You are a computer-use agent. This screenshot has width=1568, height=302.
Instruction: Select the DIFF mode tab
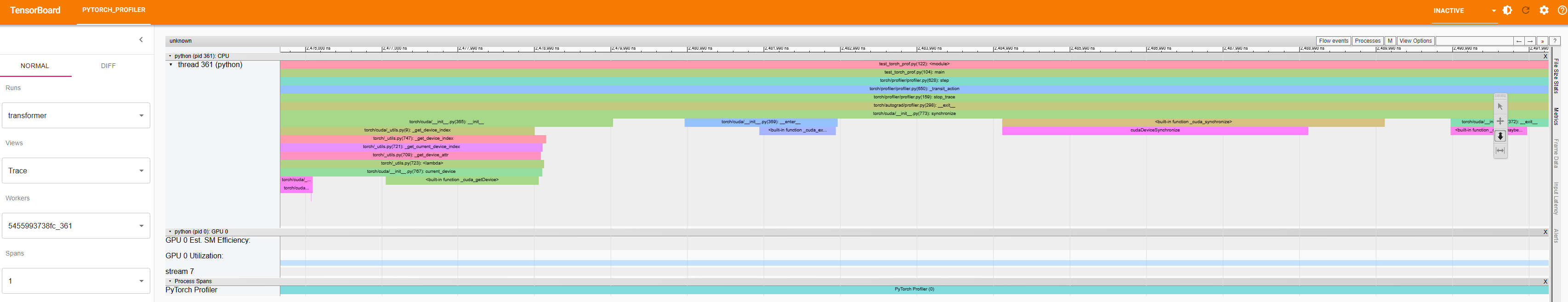coord(108,66)
